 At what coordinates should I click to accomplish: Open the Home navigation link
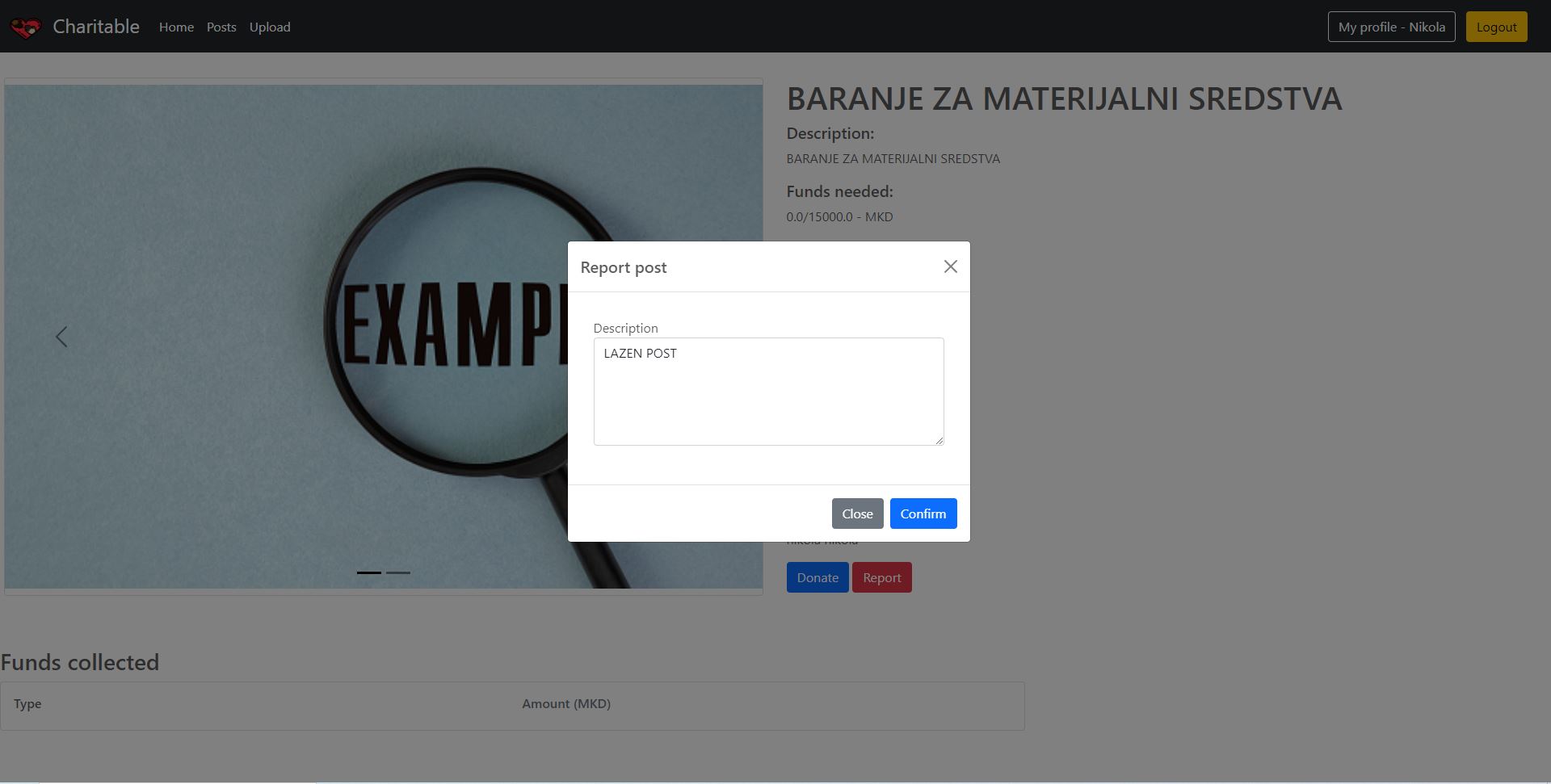click(176, 27)
